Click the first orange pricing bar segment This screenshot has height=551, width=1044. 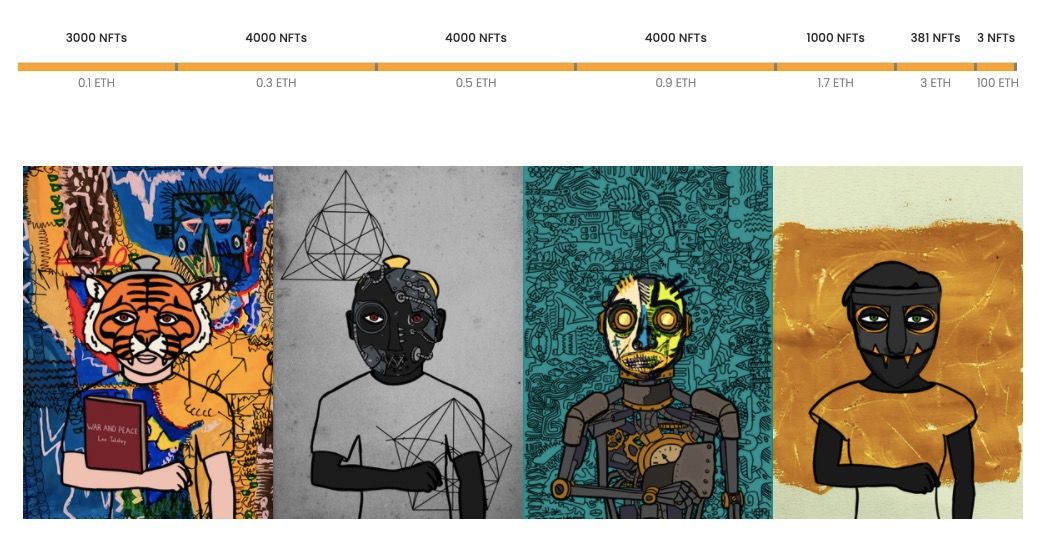pyautogui.click(x=97, y=67)
